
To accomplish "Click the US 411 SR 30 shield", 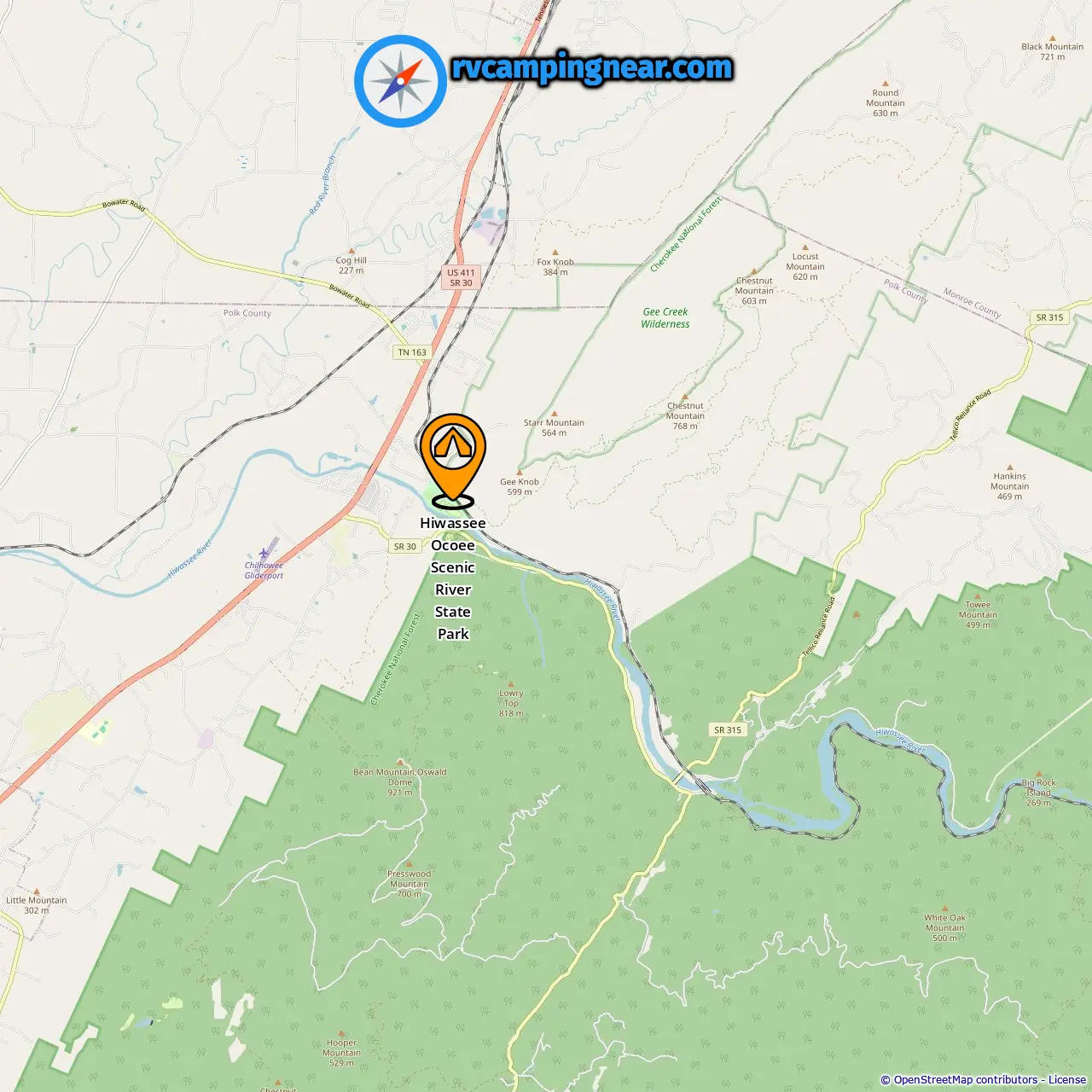I will tap(461, 277).
